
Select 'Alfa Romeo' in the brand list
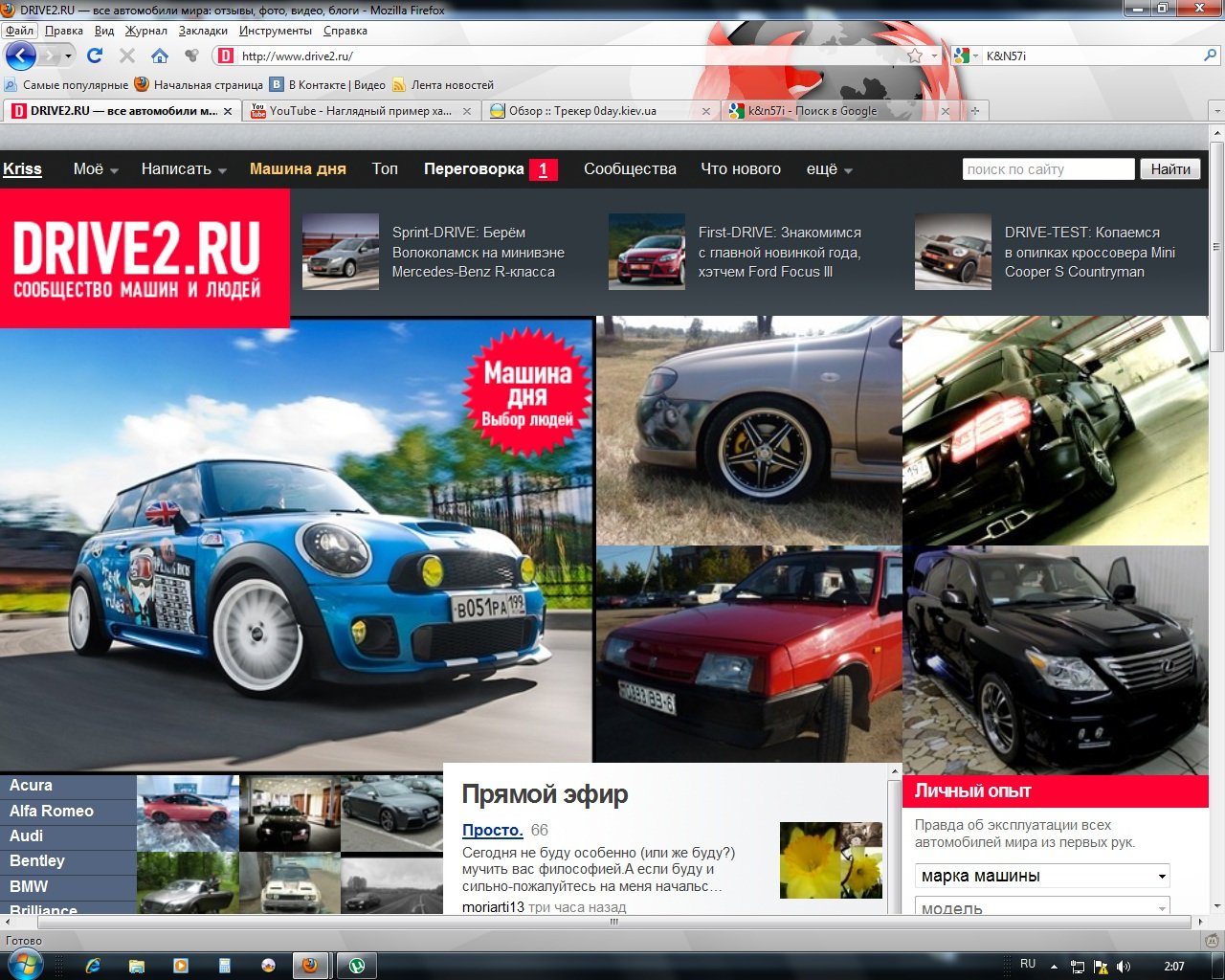coord(68,812)
